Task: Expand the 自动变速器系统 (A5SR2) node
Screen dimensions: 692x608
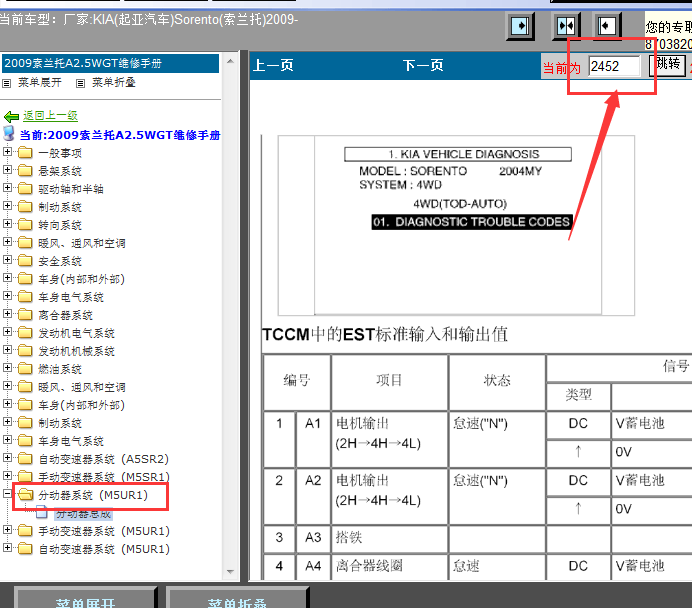Action: (x=7, y=458)
